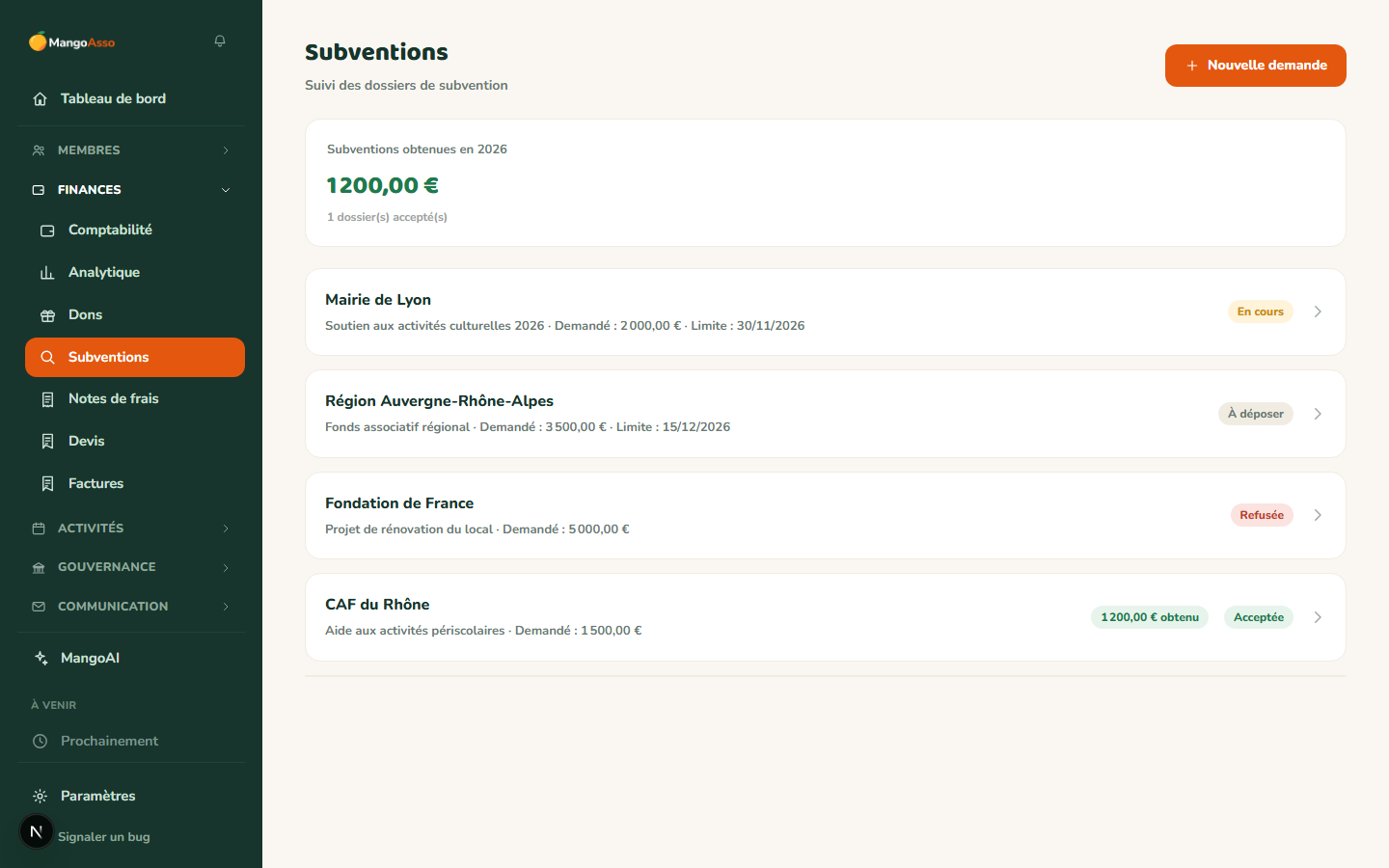Viewport: 1389px width, 868px height.
Task: Open the Tableau de bord home icon
Action: pos(40,98)
